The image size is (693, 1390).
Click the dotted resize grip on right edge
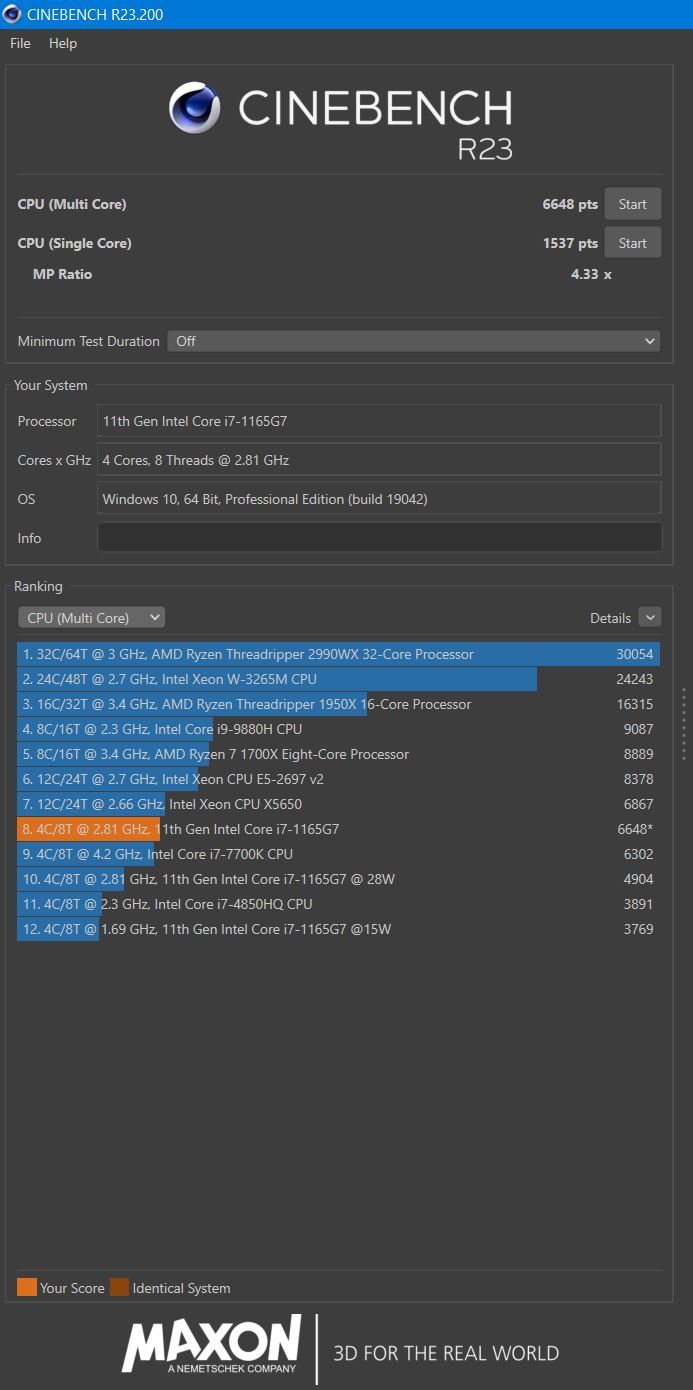click(684, 723)
